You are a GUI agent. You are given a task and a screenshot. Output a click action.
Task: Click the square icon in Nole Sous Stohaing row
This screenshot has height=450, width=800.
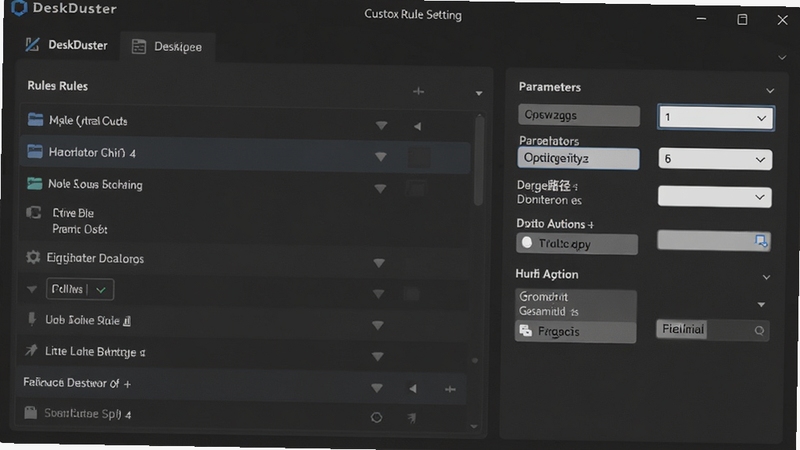click(x=416, y=188)
